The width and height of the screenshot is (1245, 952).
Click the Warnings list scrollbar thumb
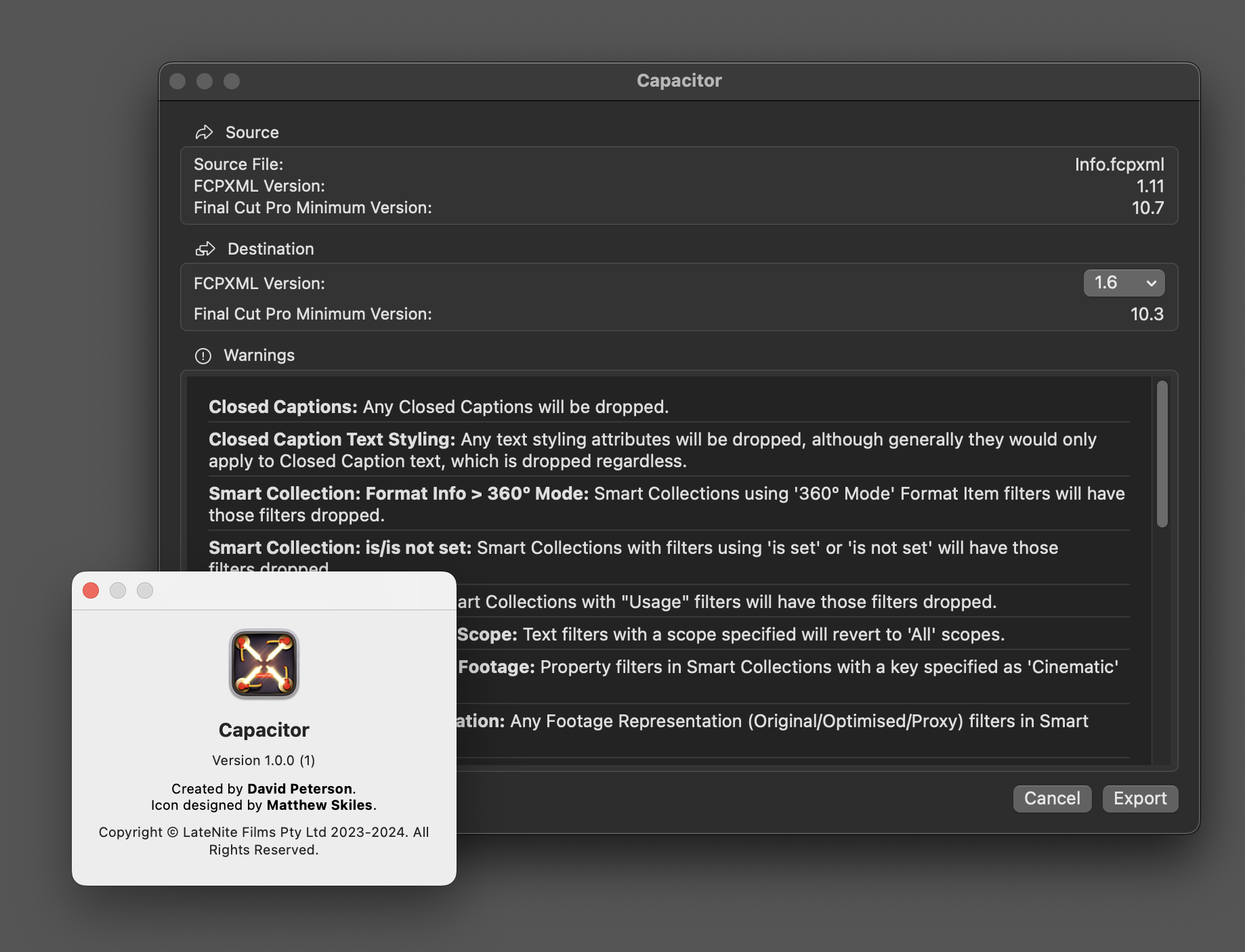tap(1162, 454)
